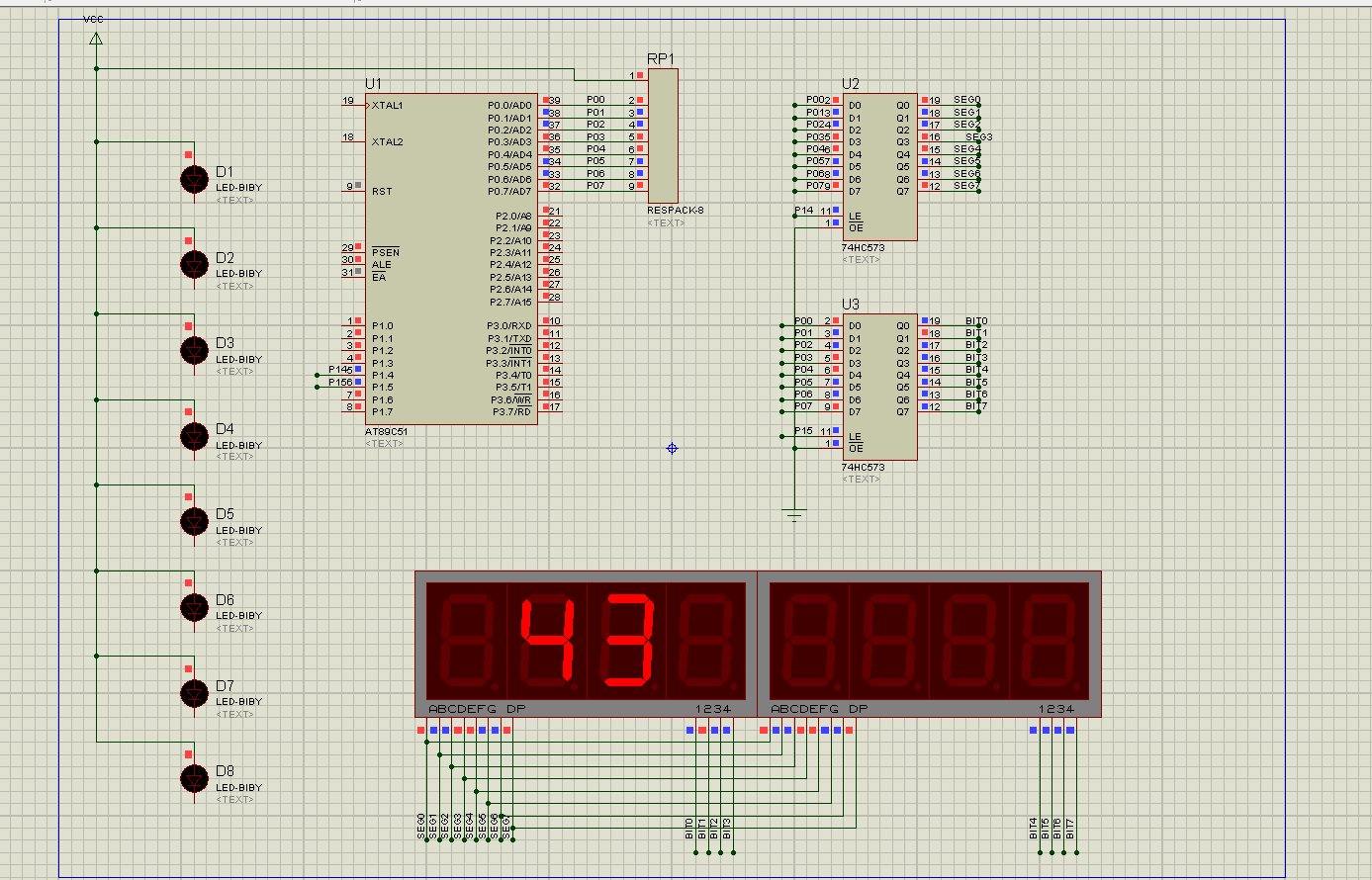Select the D1 LED symbol
1372x880 pixels.
click(x=195, y=179)
